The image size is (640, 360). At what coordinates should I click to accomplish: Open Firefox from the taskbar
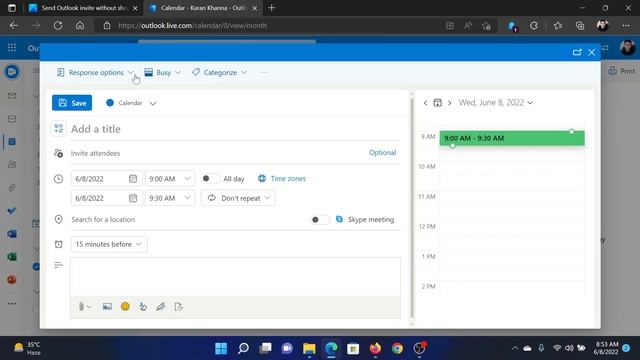click(375, 349)
